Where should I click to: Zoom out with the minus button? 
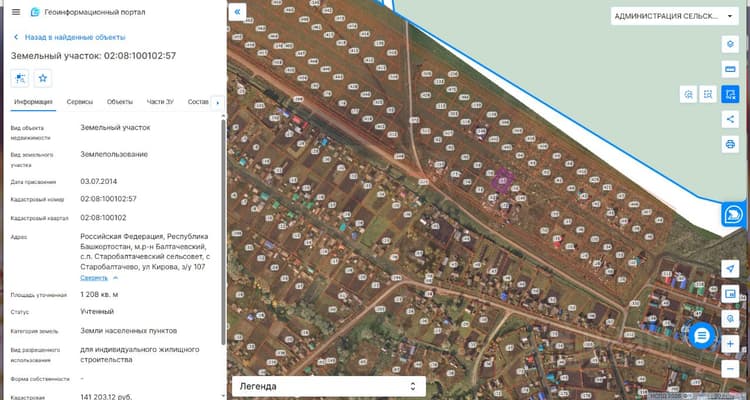(730, 369)
